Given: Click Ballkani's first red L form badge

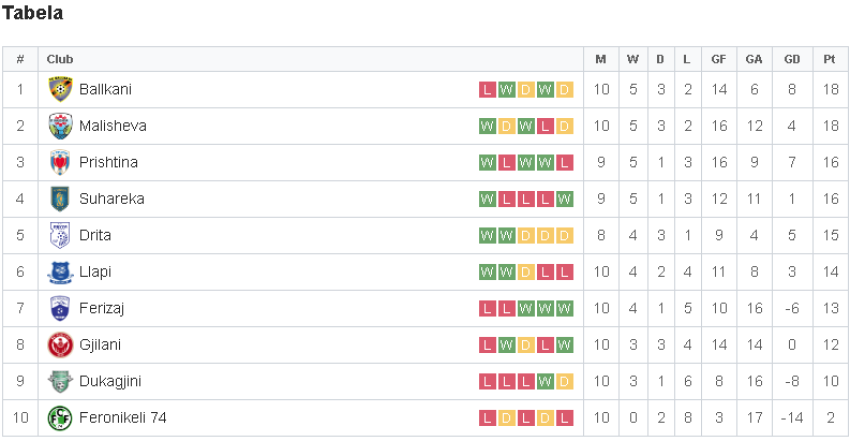Looking at the screenshot, I should point(487,89).
